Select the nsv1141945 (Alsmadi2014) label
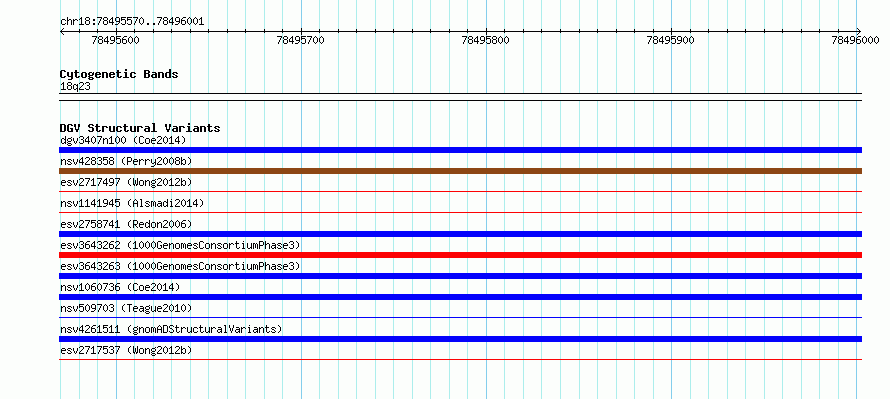The image size is (890, 399). (132, 203)
